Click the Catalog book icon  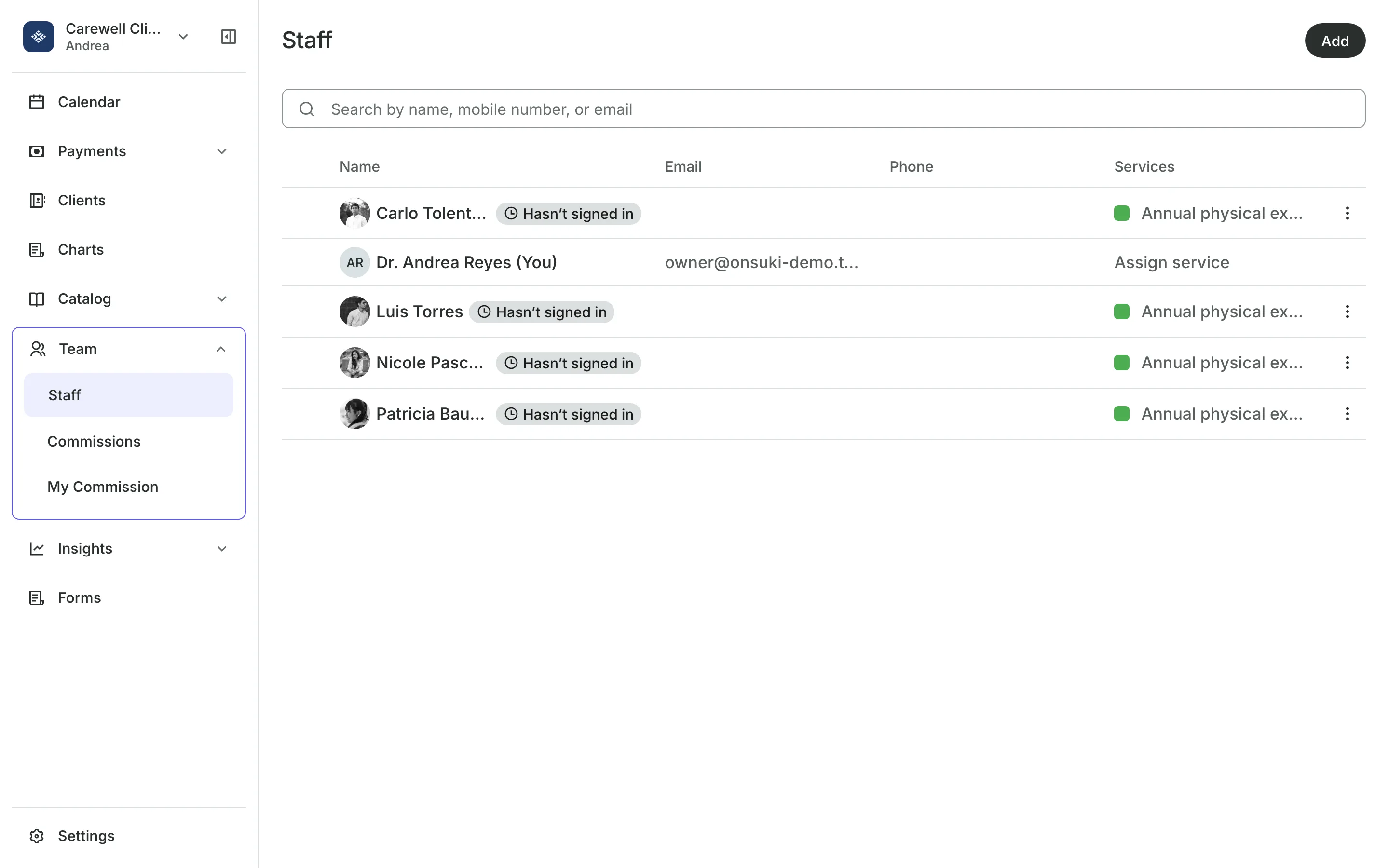point(37,298)
